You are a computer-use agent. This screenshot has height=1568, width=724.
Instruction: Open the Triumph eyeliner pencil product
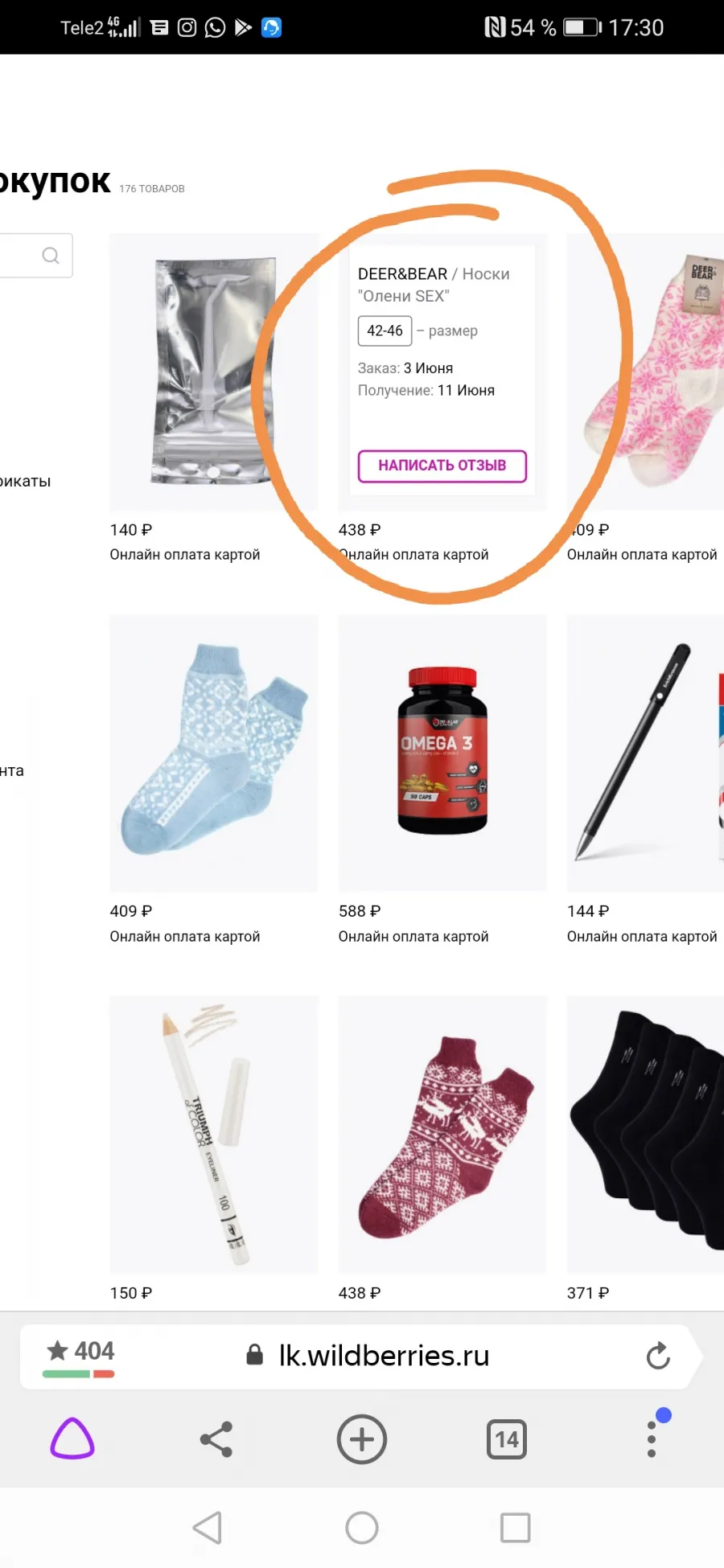click(214, 1134)
